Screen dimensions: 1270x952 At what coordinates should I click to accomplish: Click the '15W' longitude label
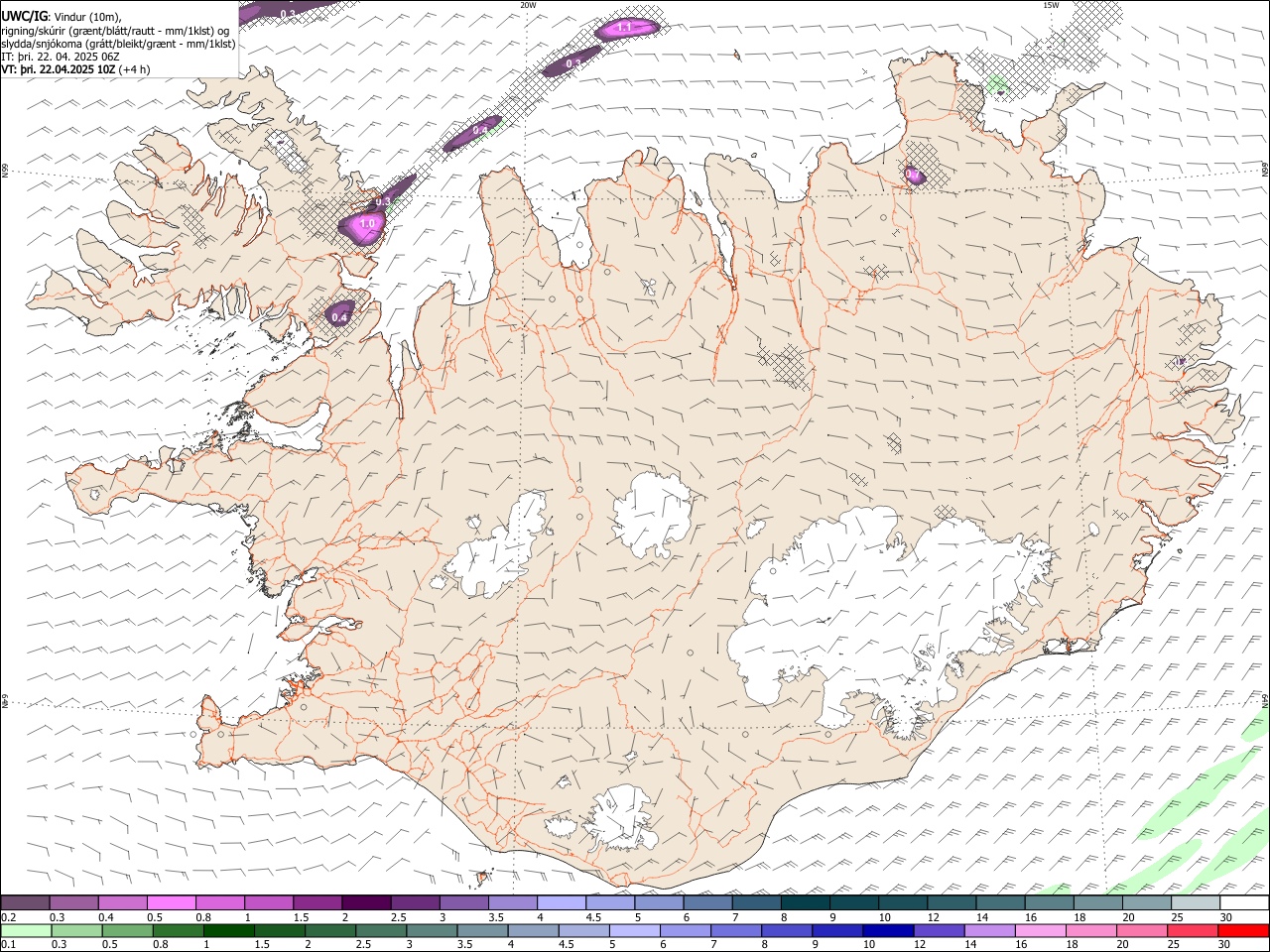(x=1051, y=5)
